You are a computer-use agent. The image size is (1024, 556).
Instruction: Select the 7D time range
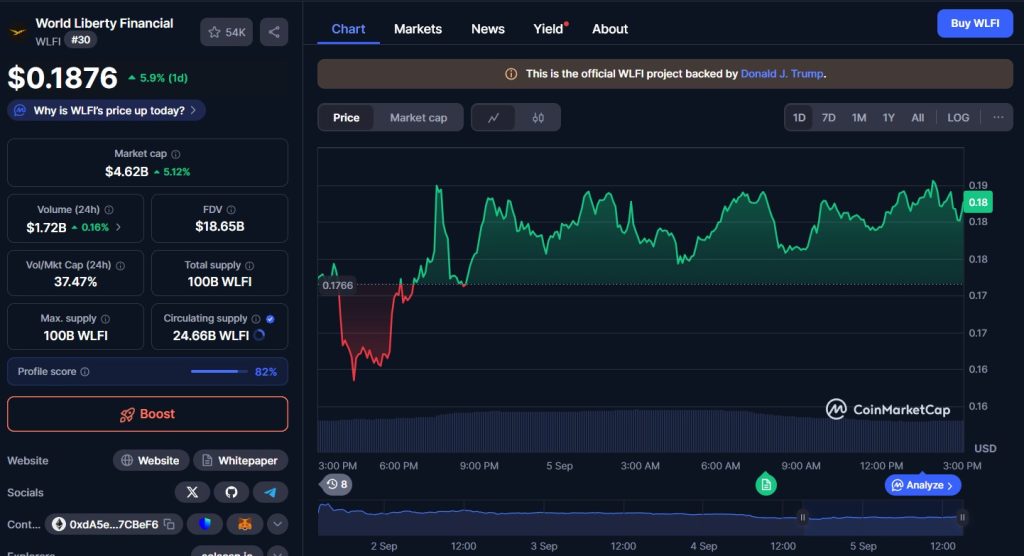click(x=828, y=118)
